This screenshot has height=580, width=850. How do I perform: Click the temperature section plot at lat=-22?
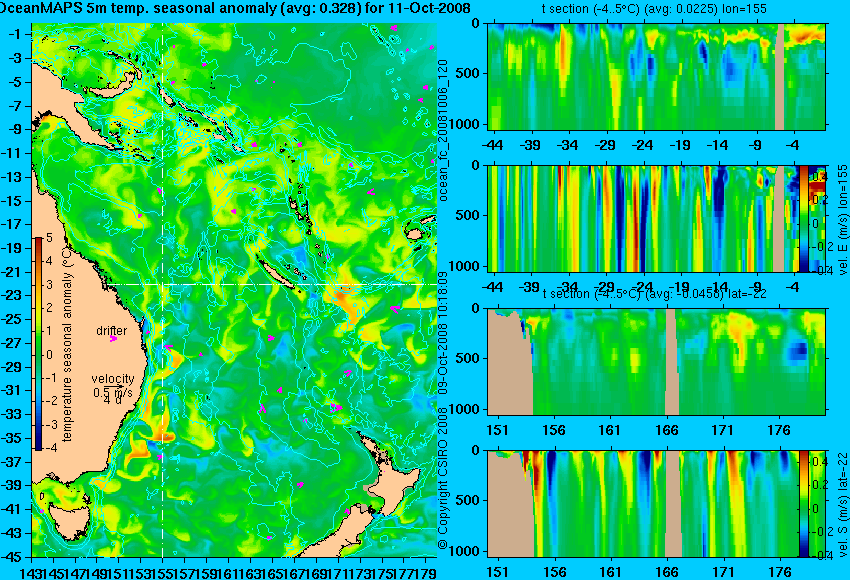point(656,362)
